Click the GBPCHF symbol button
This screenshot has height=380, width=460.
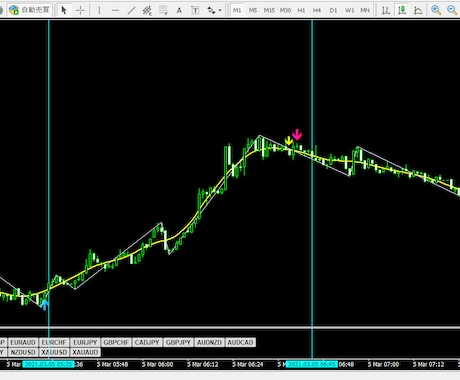point(116,342)
